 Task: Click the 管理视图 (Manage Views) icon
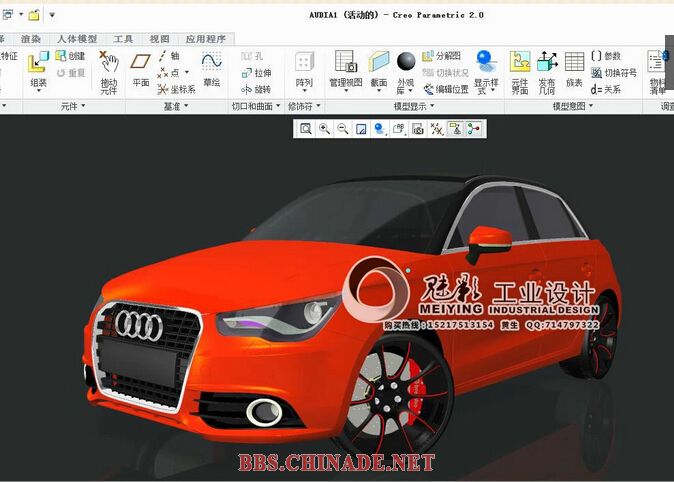coord(346,68)
